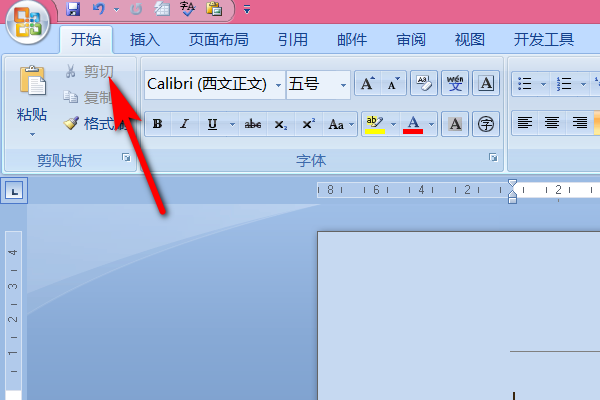Click the 五号 font size box
Viewport: 600px width, 400px height.
(312, 84)
